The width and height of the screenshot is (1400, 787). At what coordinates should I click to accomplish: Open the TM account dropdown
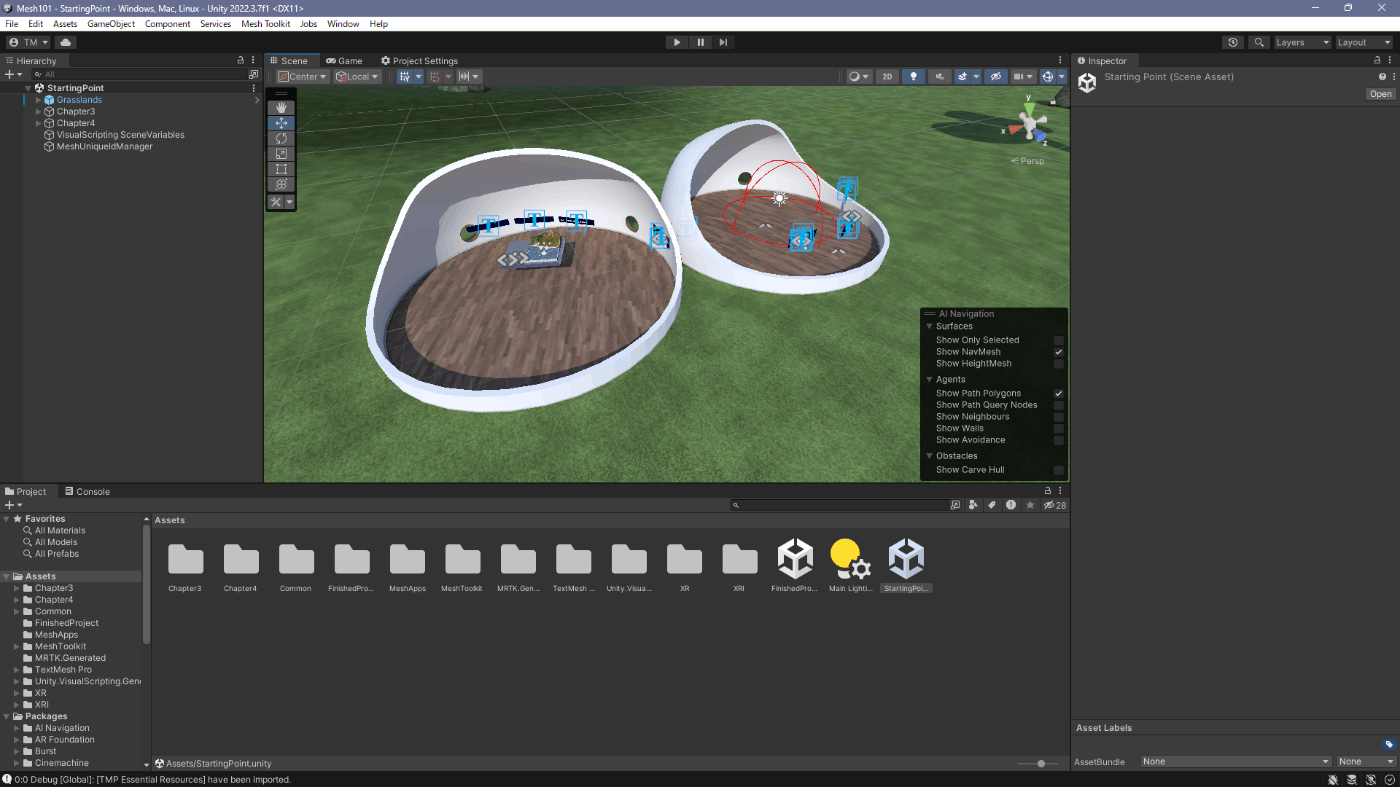point(29,42)
